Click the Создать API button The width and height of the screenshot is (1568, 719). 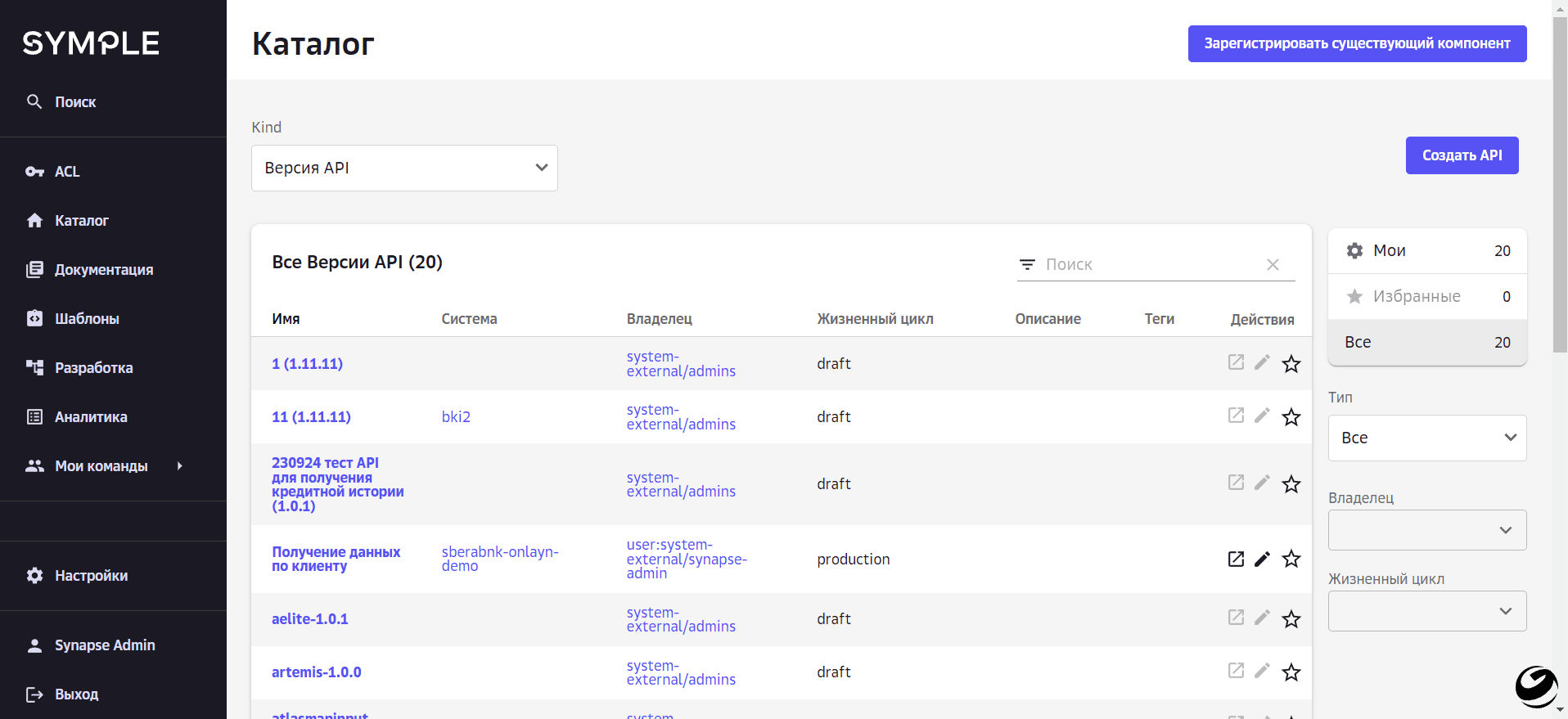point(1462,155)
